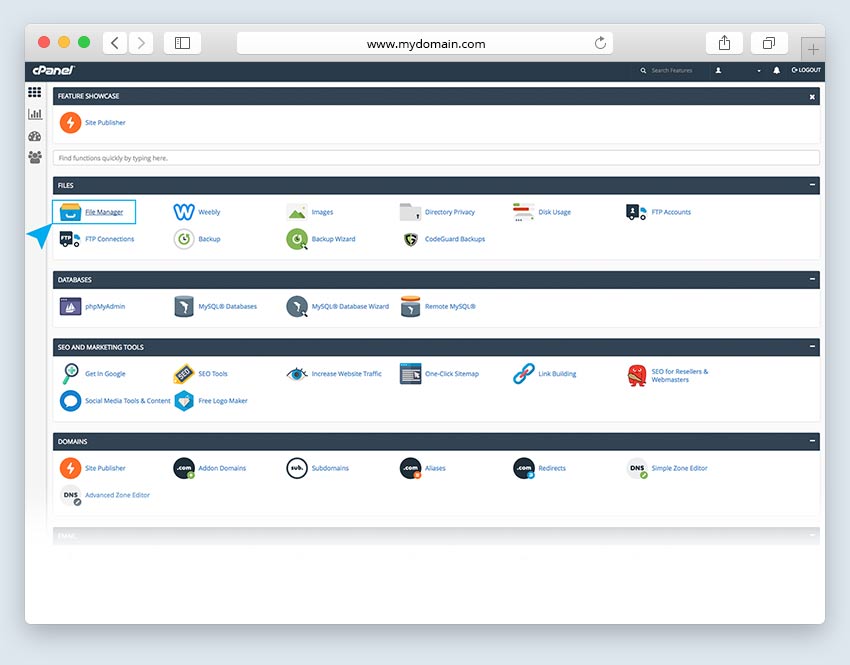The image size is (850, 665).
Task: Open the phpMyAdmin icon
Action: [70, 306]
